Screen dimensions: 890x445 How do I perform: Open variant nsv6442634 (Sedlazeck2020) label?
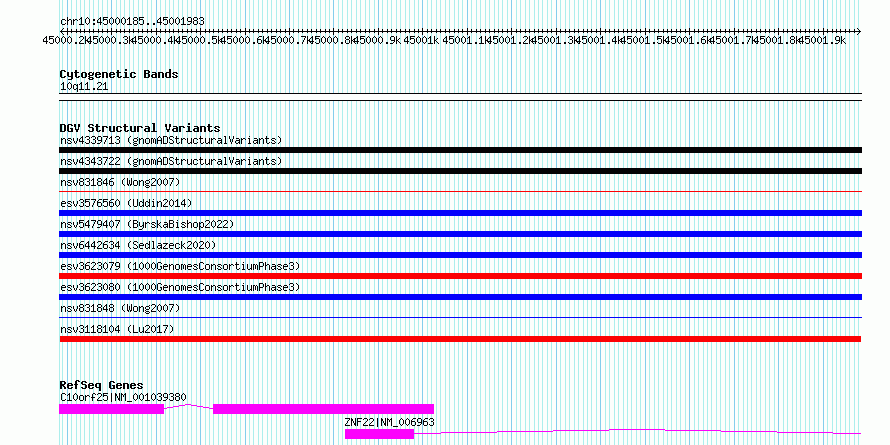tap(138, 245)
